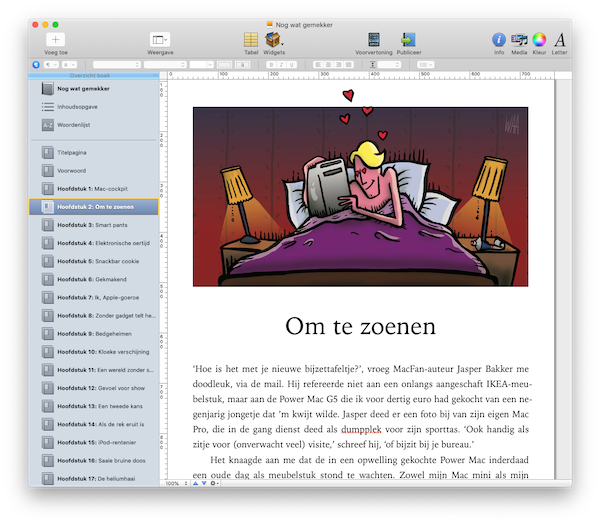This screenshot has height=524, width=600.
Task: Select Hoofdstuk 17: De heliumhaai
Action: click(93, 478)
